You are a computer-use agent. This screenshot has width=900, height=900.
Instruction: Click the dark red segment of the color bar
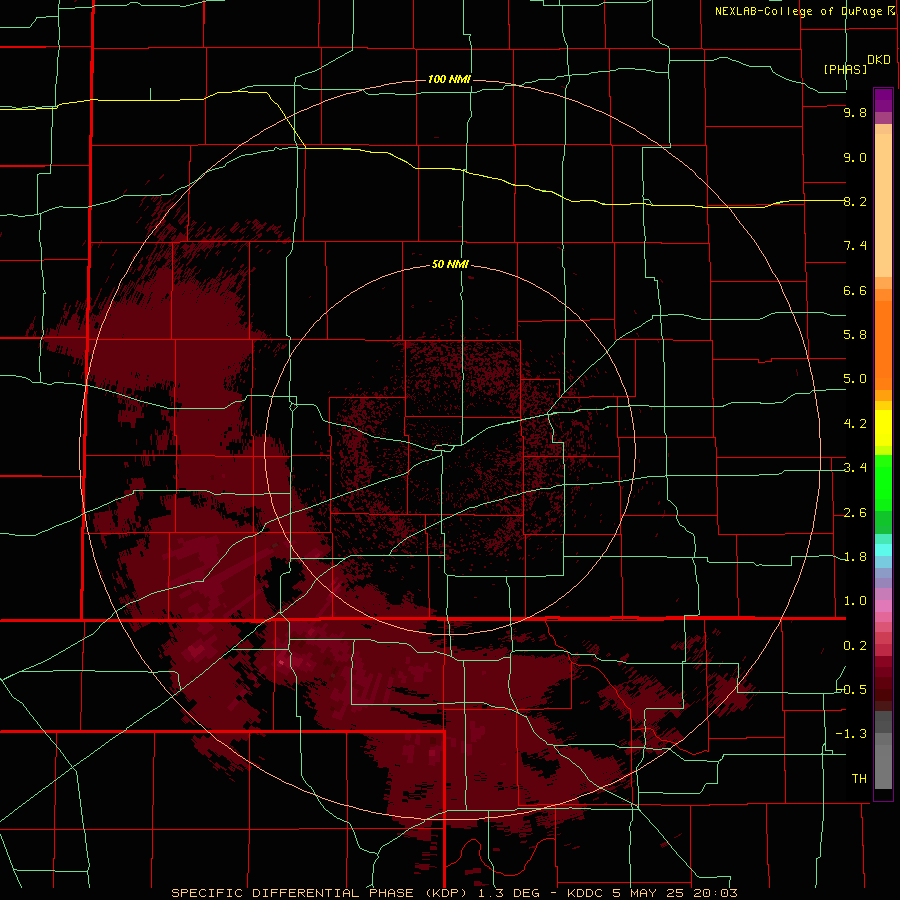coord(883,683)
